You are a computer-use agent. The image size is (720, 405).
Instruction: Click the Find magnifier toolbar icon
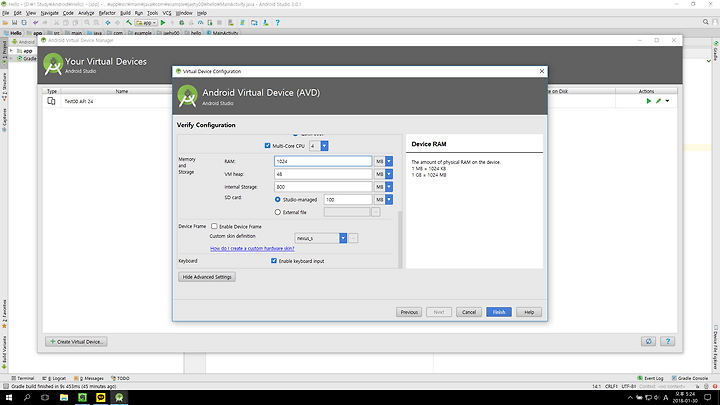87,22
